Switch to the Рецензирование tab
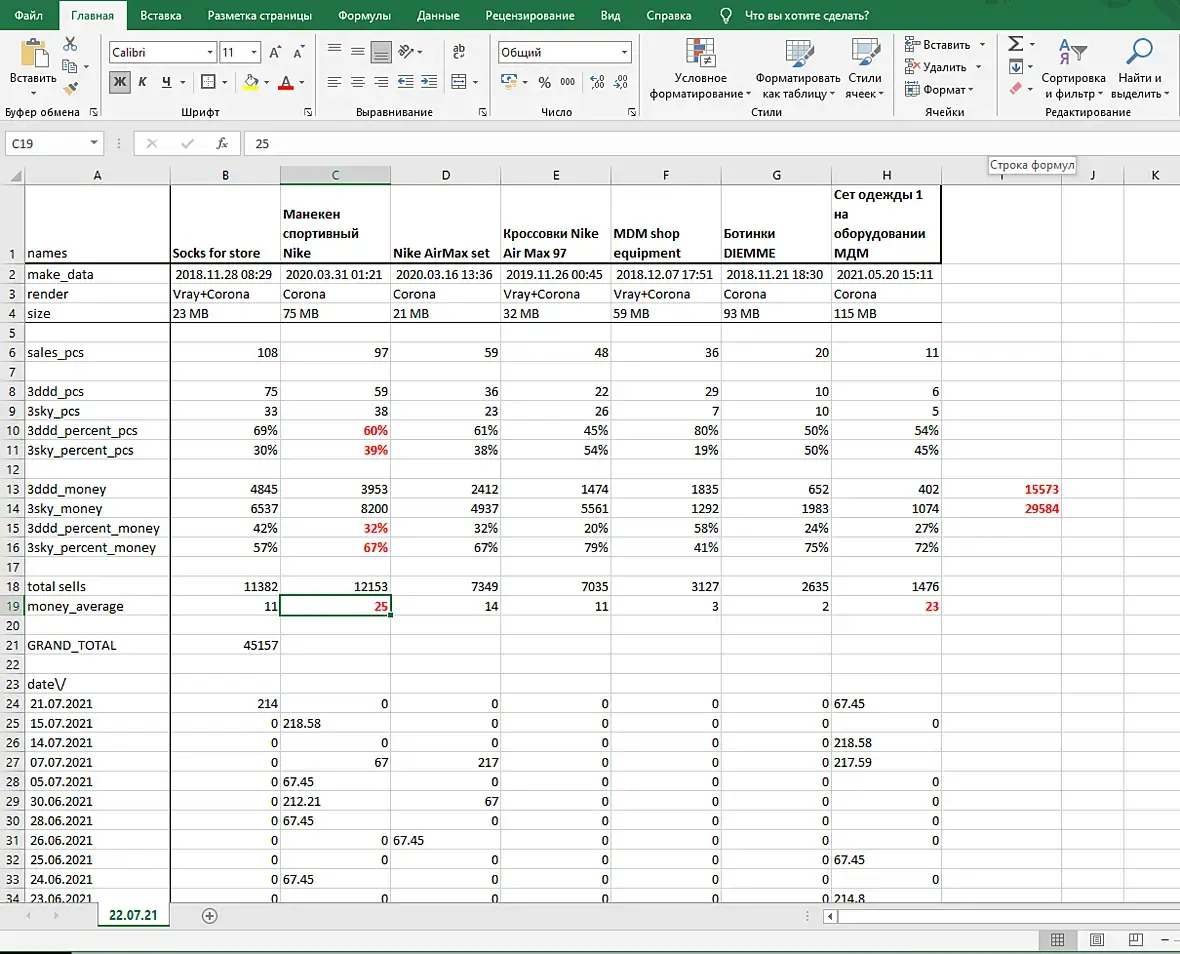 point(530,15)
